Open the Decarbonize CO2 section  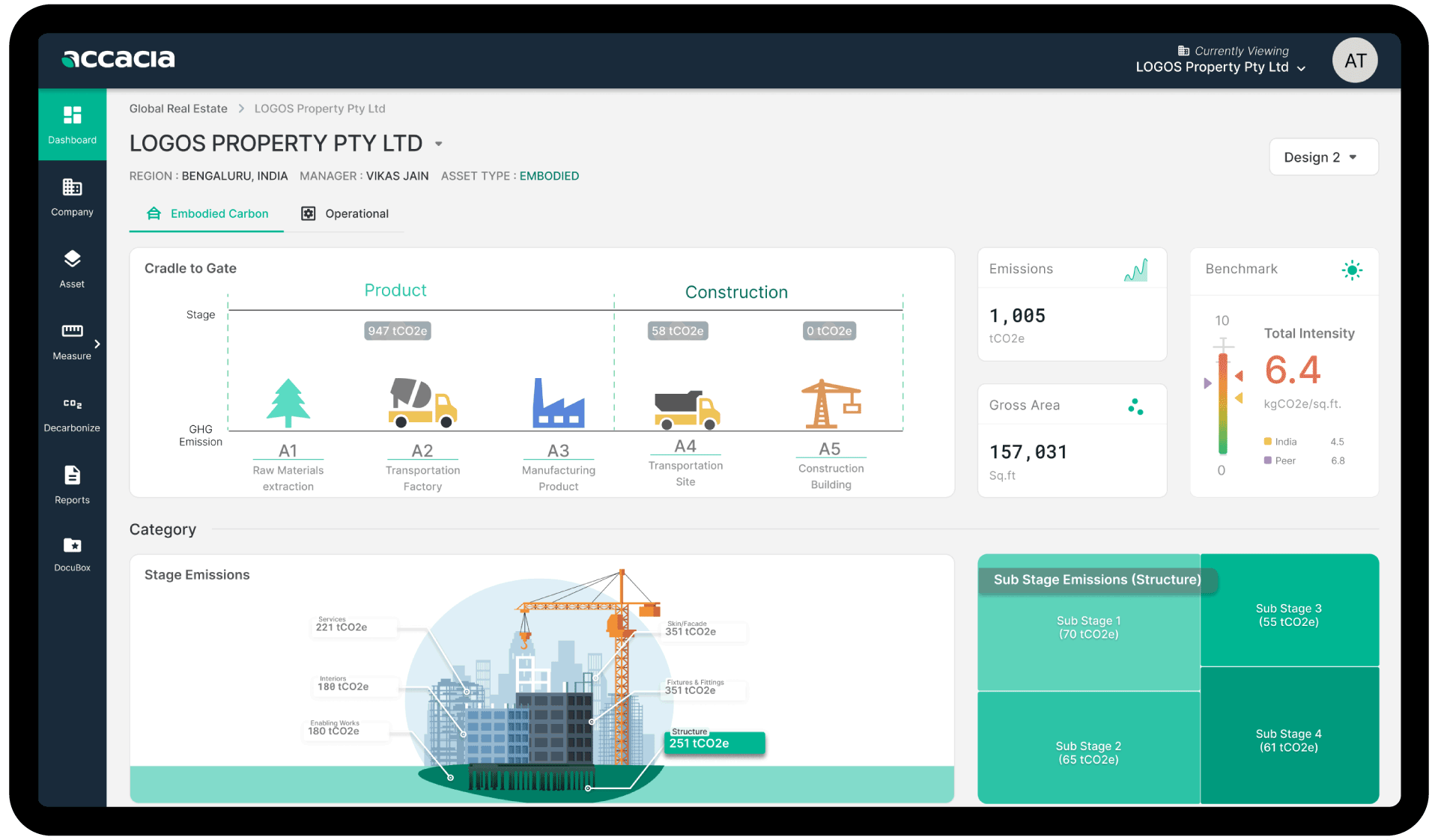pos(72,414)
